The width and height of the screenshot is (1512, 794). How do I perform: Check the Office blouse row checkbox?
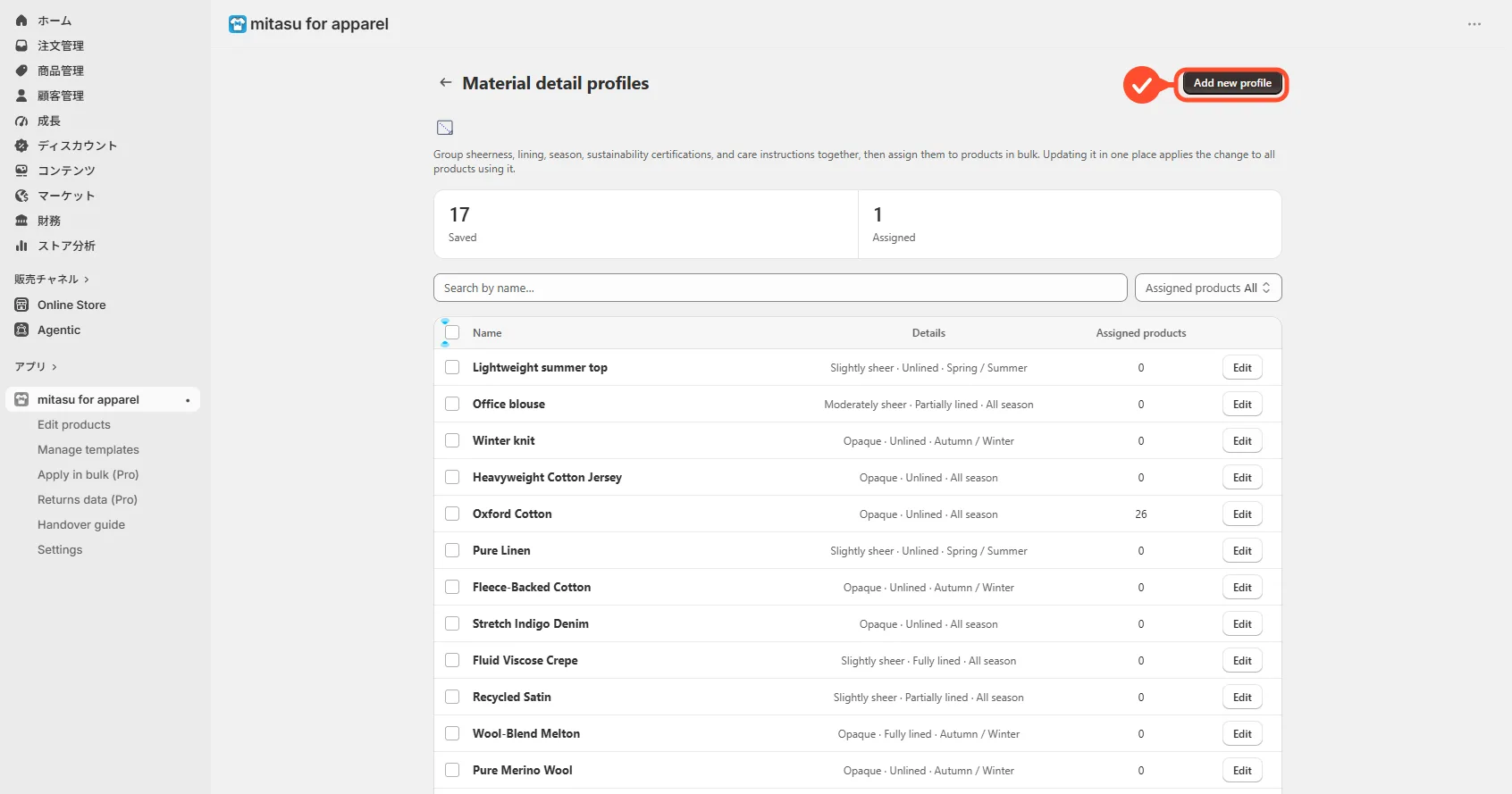tap(452, 404)
